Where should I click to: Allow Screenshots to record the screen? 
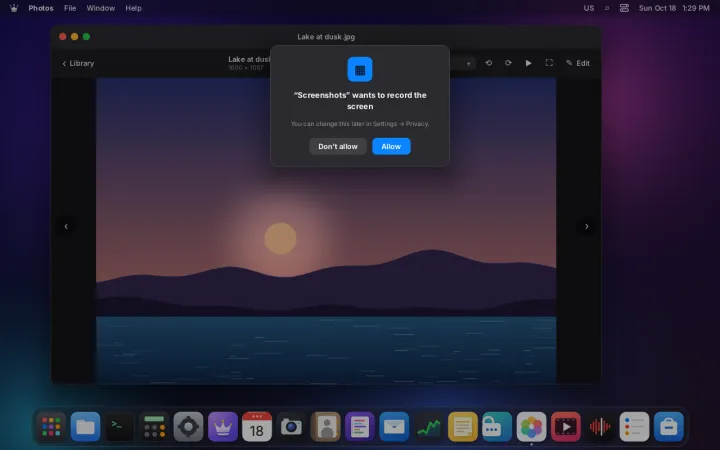(391, 146)
